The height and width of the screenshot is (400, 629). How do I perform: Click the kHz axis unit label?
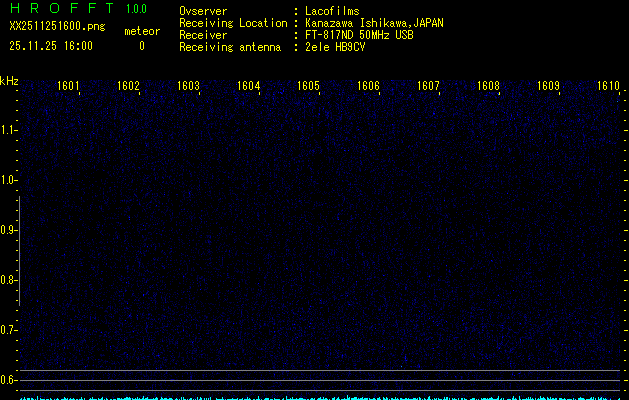9,81
